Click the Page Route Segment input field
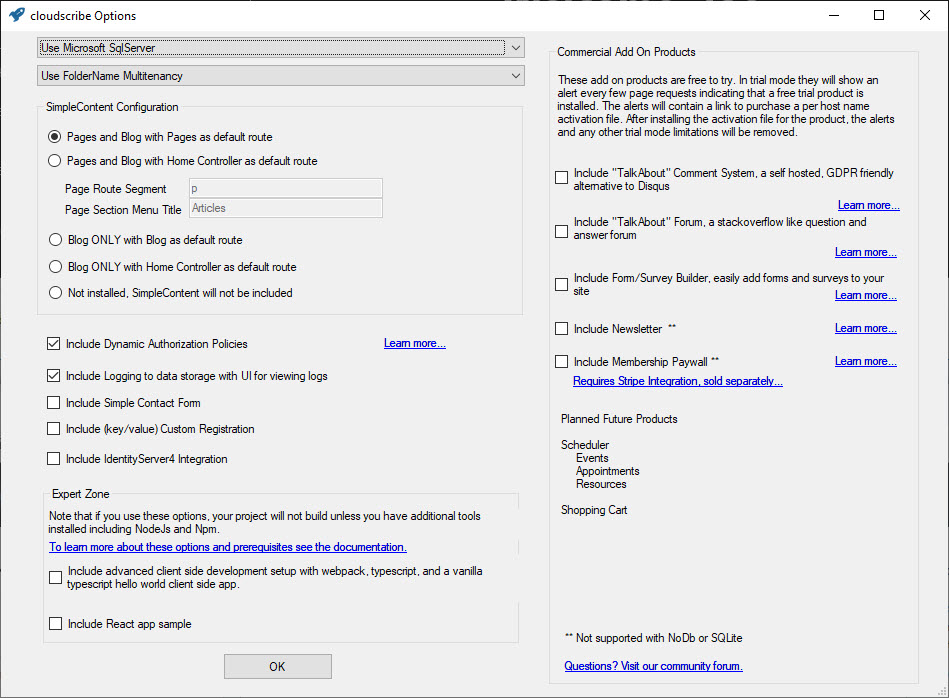This screenshot has height=698, width=949. (x=286, y=188)
